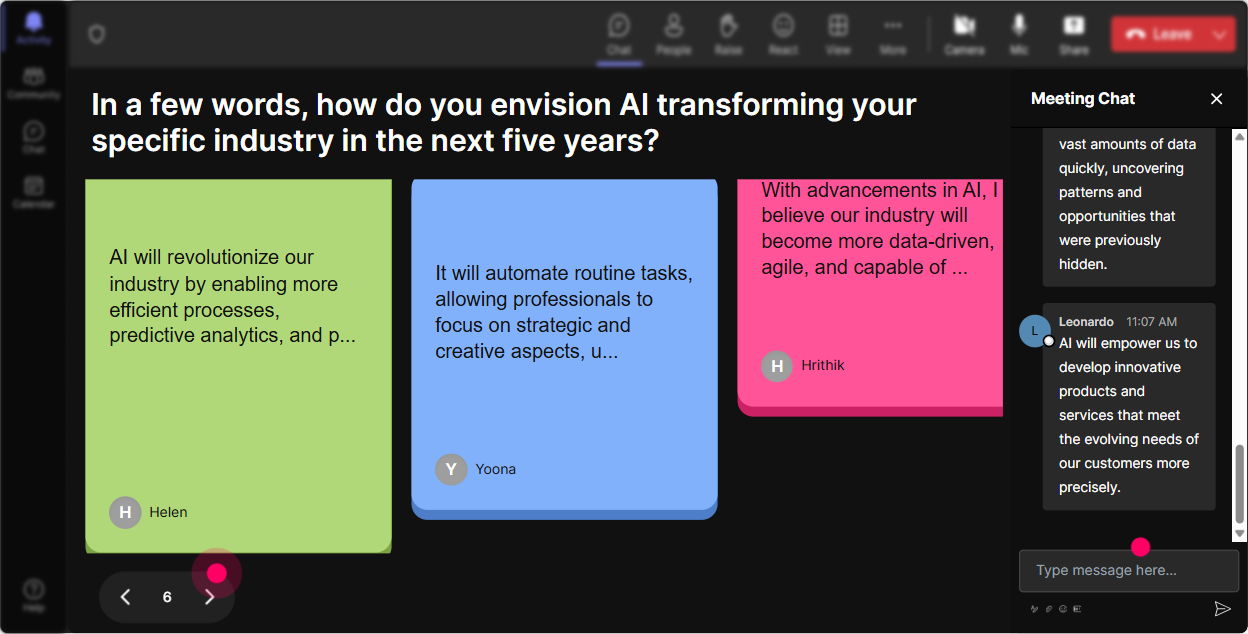The image size is (1248, 634).
Task: Open the Activity tab in left sidebar
Action: pos(33,28)
